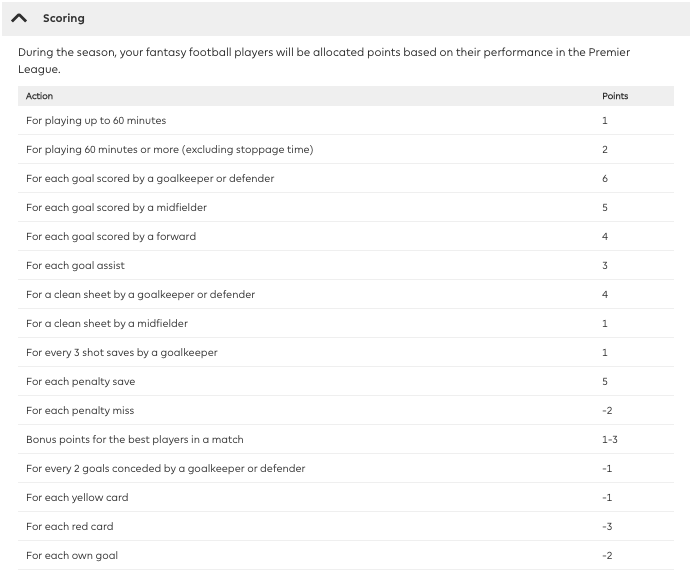This screenshot has height=570, width=692.
Task: Click the 'For each penalty save' row
Action: click(81, 382)
